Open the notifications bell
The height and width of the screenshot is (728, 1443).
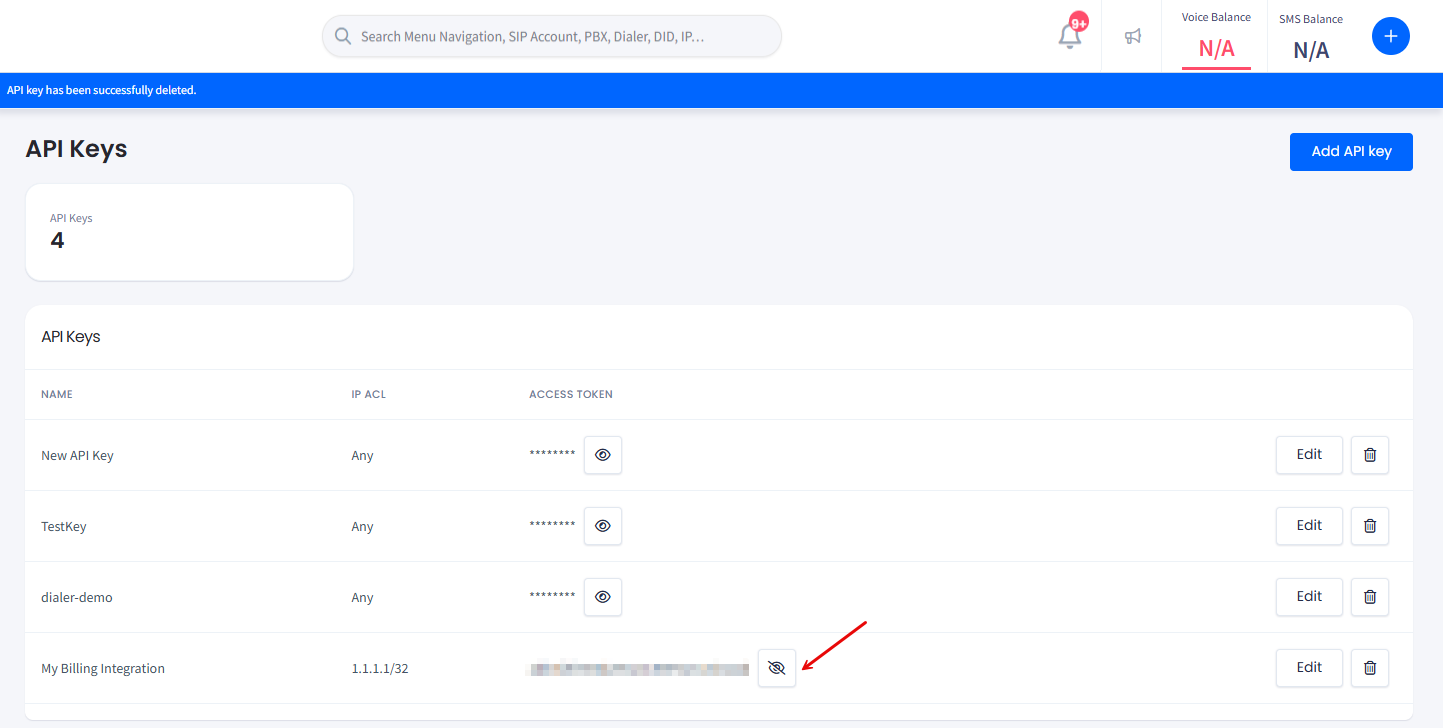click(1070, 36)
